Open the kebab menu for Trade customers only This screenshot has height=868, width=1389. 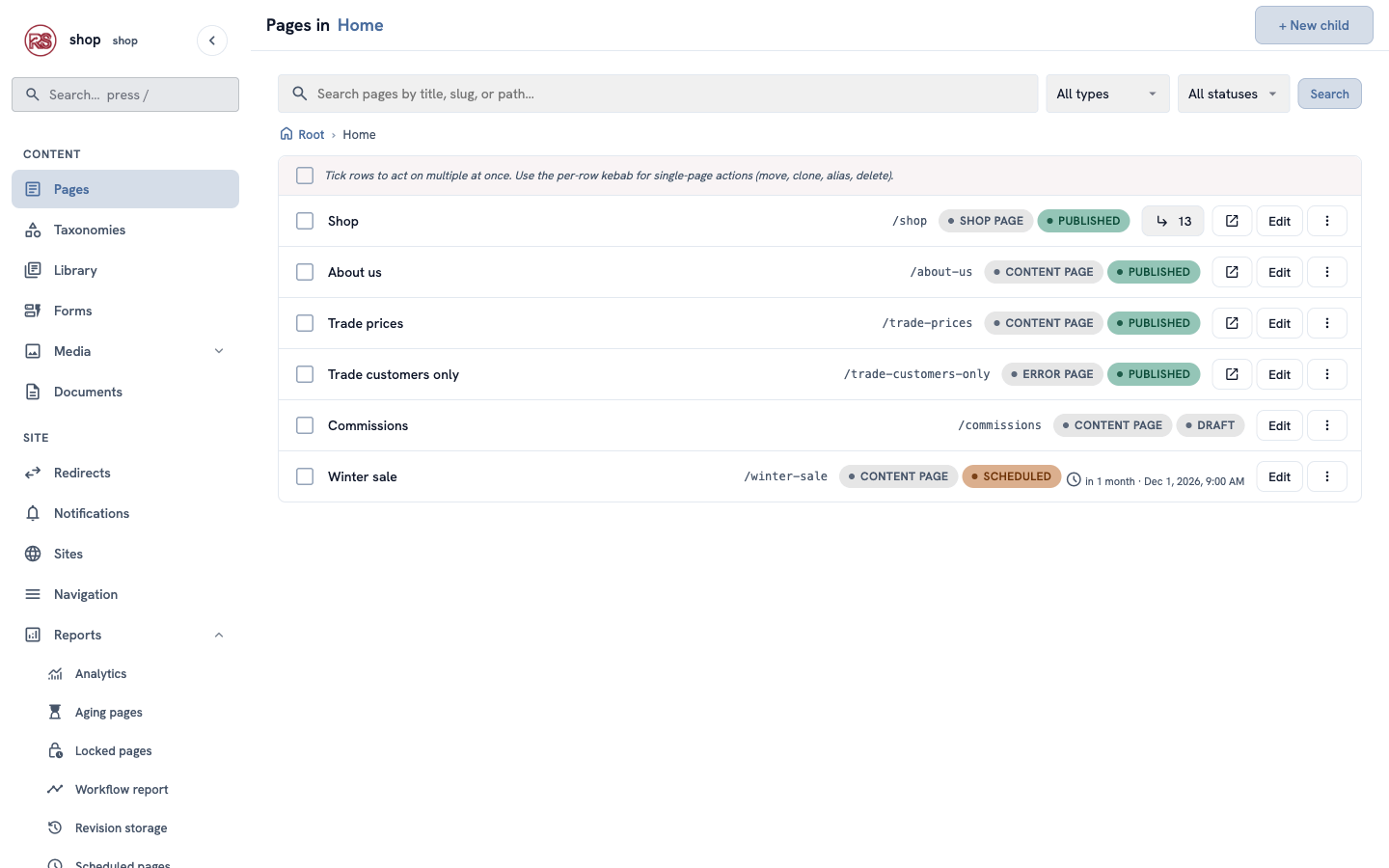coord(1327,374)
